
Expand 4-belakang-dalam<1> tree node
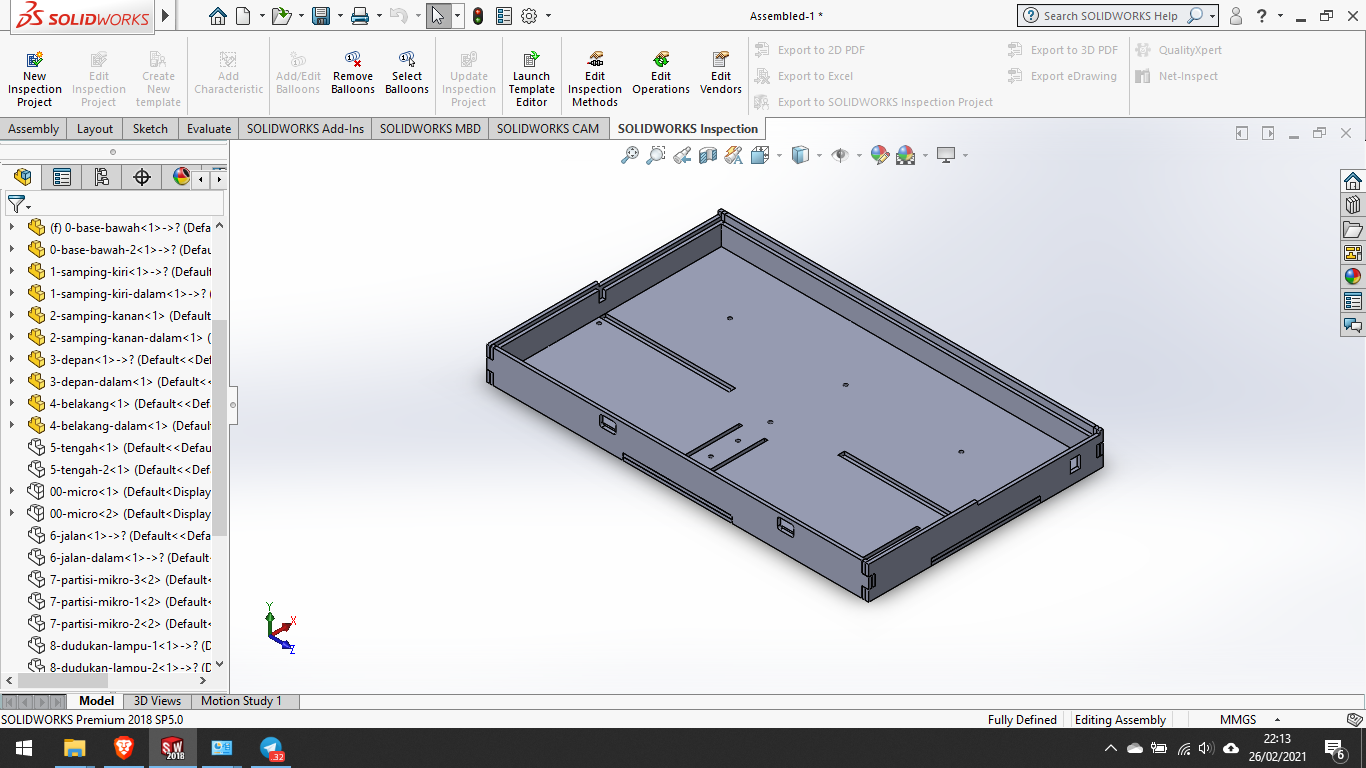(x=12, y=426)
